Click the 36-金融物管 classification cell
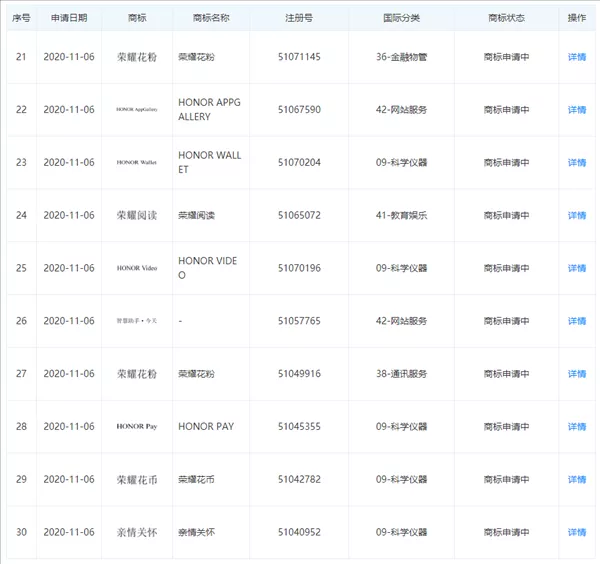This screenshot has height=564, width=600. [401, 57]
